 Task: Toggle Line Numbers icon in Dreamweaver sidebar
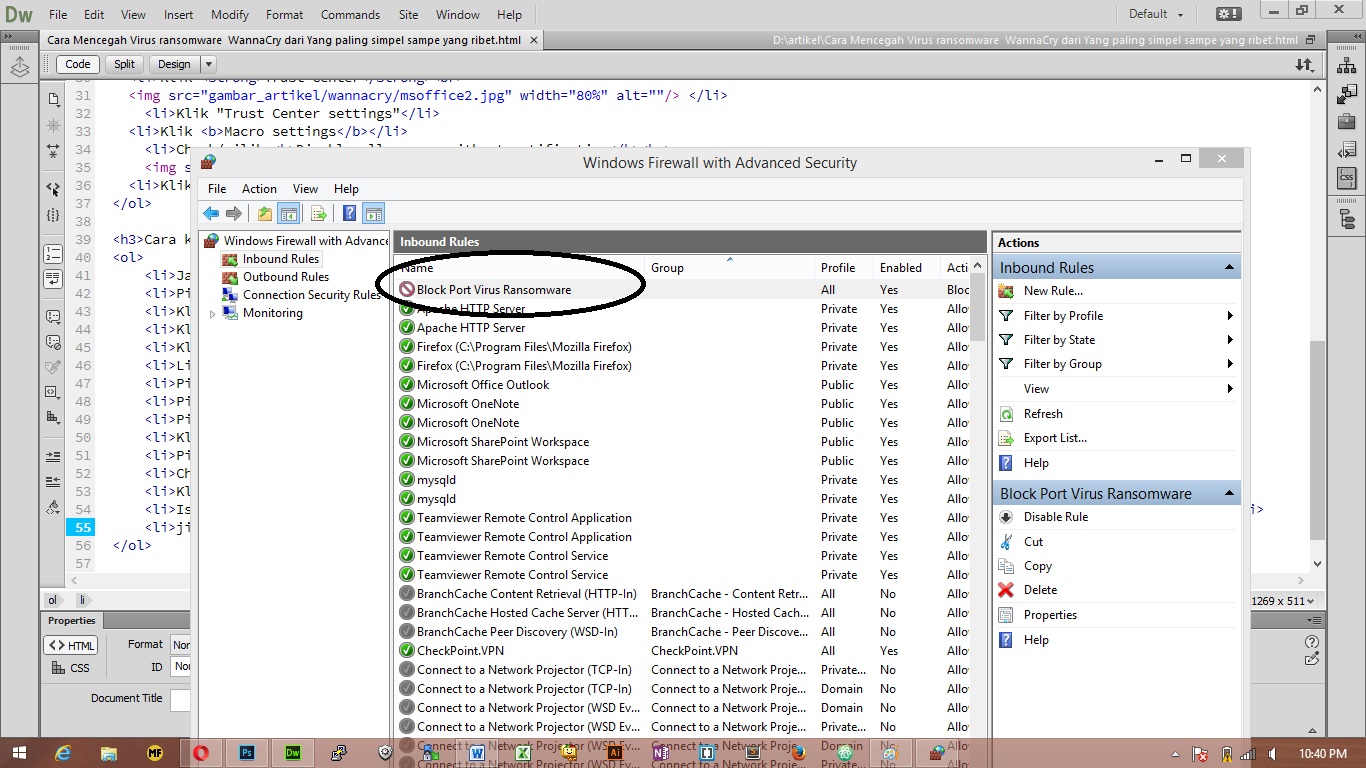click(53, 254)
